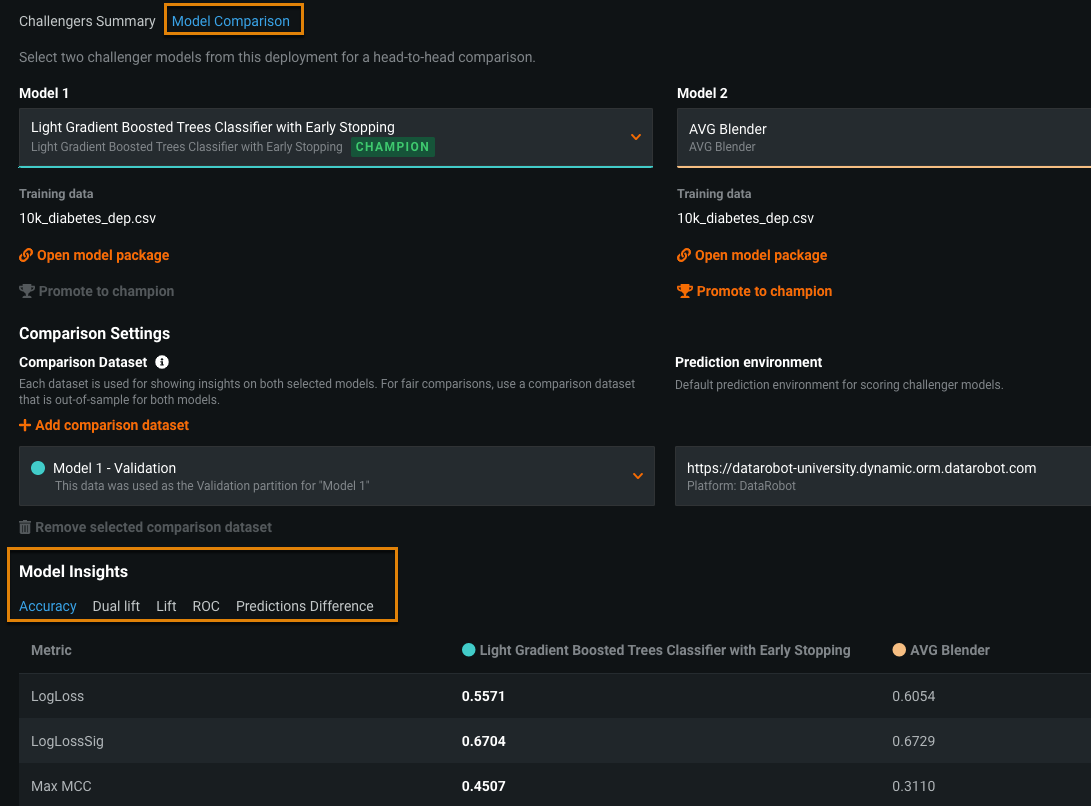View the Predictions Difference tab
This screenshot has height=806, width=1091.
click(304, 606)
